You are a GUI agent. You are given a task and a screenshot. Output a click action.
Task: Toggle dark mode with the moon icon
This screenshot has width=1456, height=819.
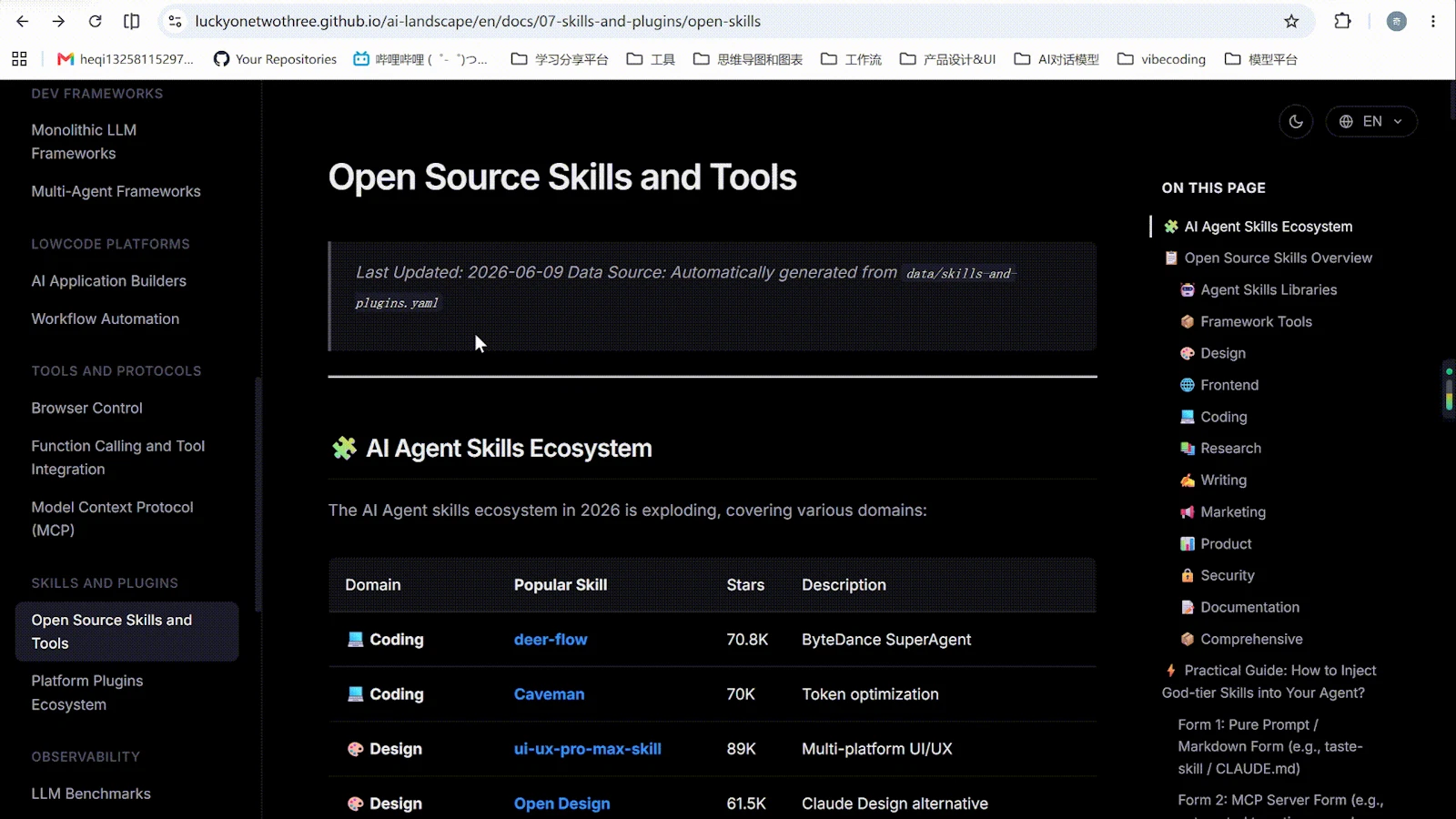tap(1296, 121)
